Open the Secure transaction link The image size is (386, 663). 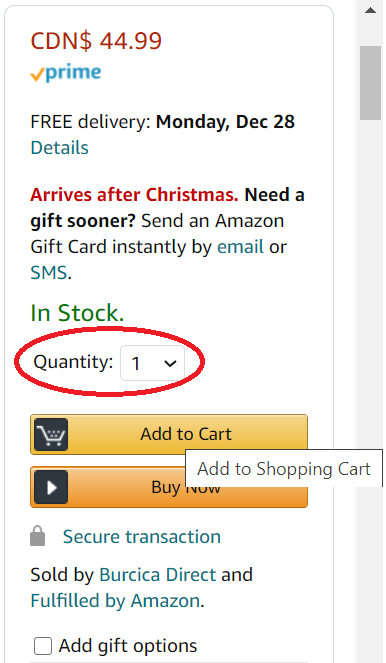click(x=142, y=537)
